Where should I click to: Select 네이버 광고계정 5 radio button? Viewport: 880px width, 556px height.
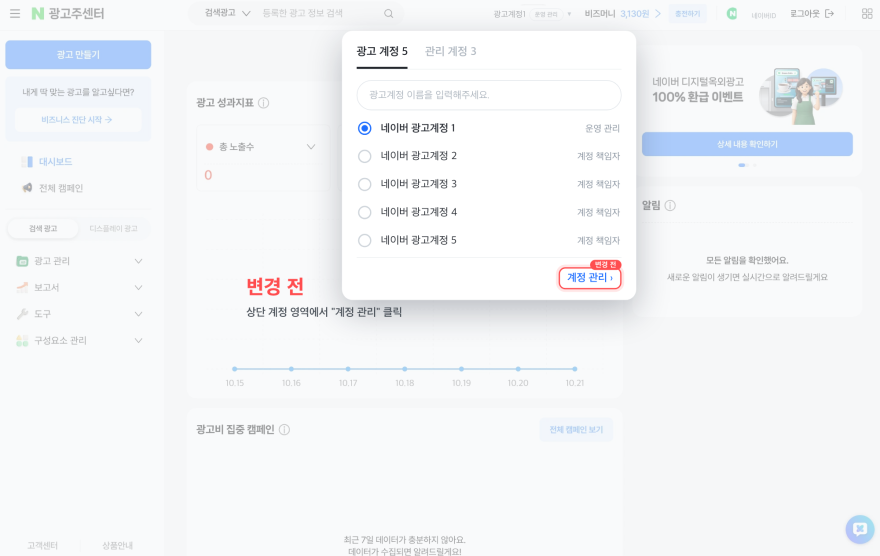click(365, 240)
